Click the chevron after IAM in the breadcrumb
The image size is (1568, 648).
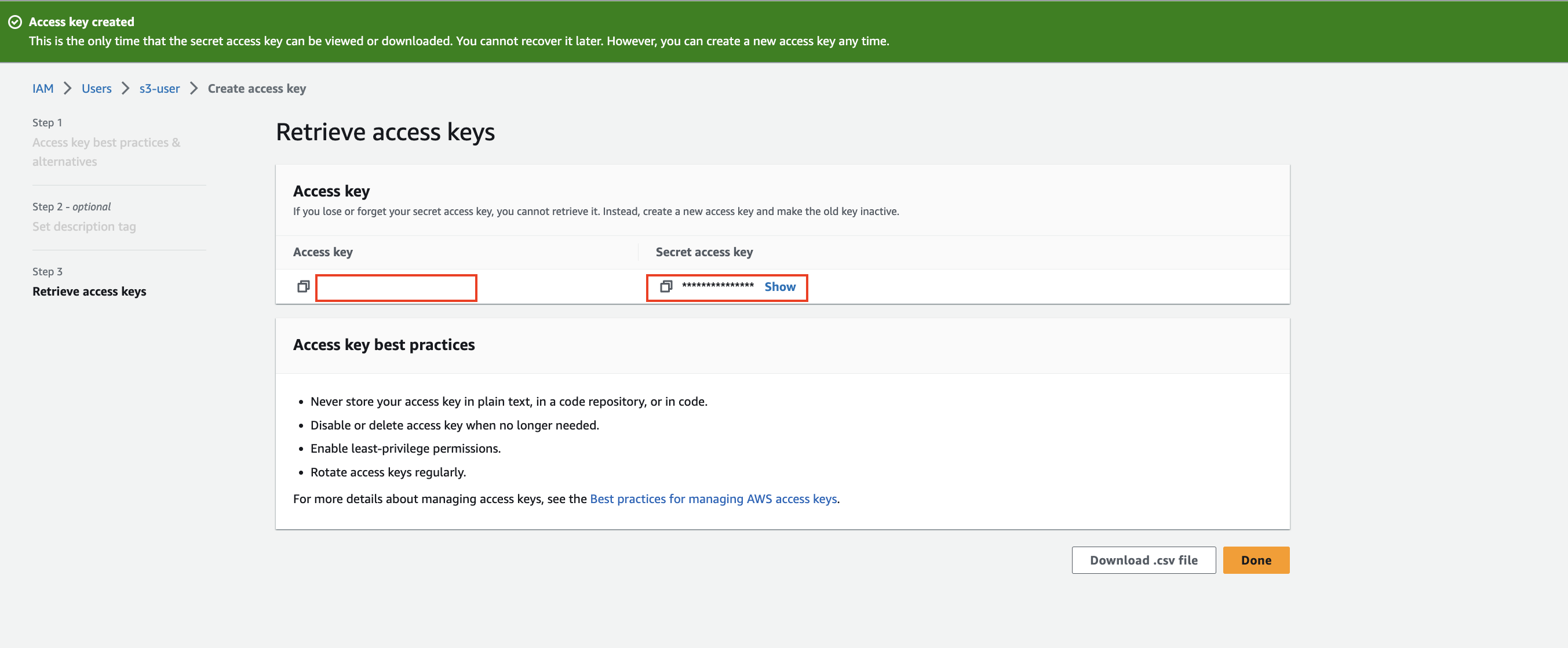(x=68, y=88)
